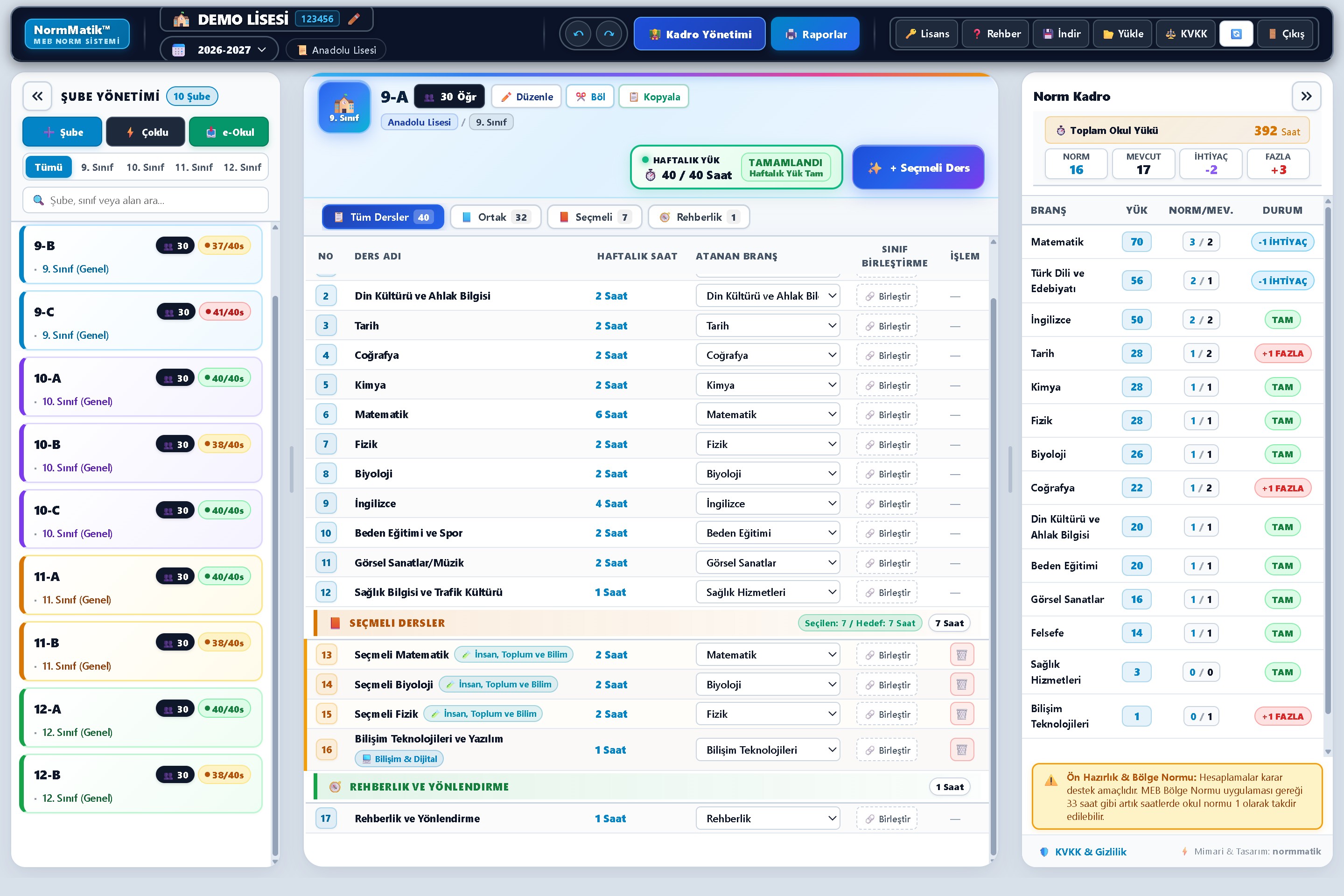The width and height of the screenshot is (1344, 896).
Task: Open the Rehberlik assigned branch dropdown
Action: (x=767, y=818)
